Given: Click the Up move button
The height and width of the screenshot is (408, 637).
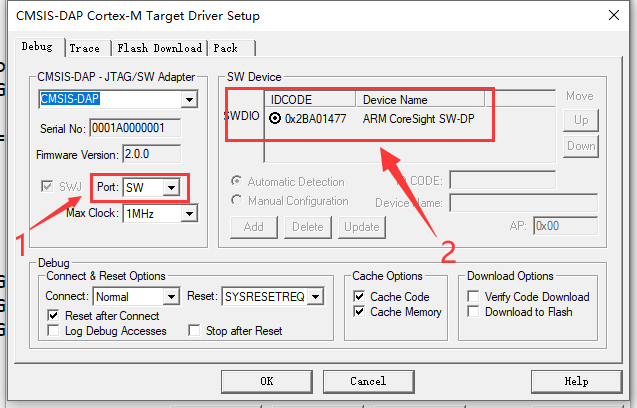Looking at the screenshot, I should click(x=581, y=120).
